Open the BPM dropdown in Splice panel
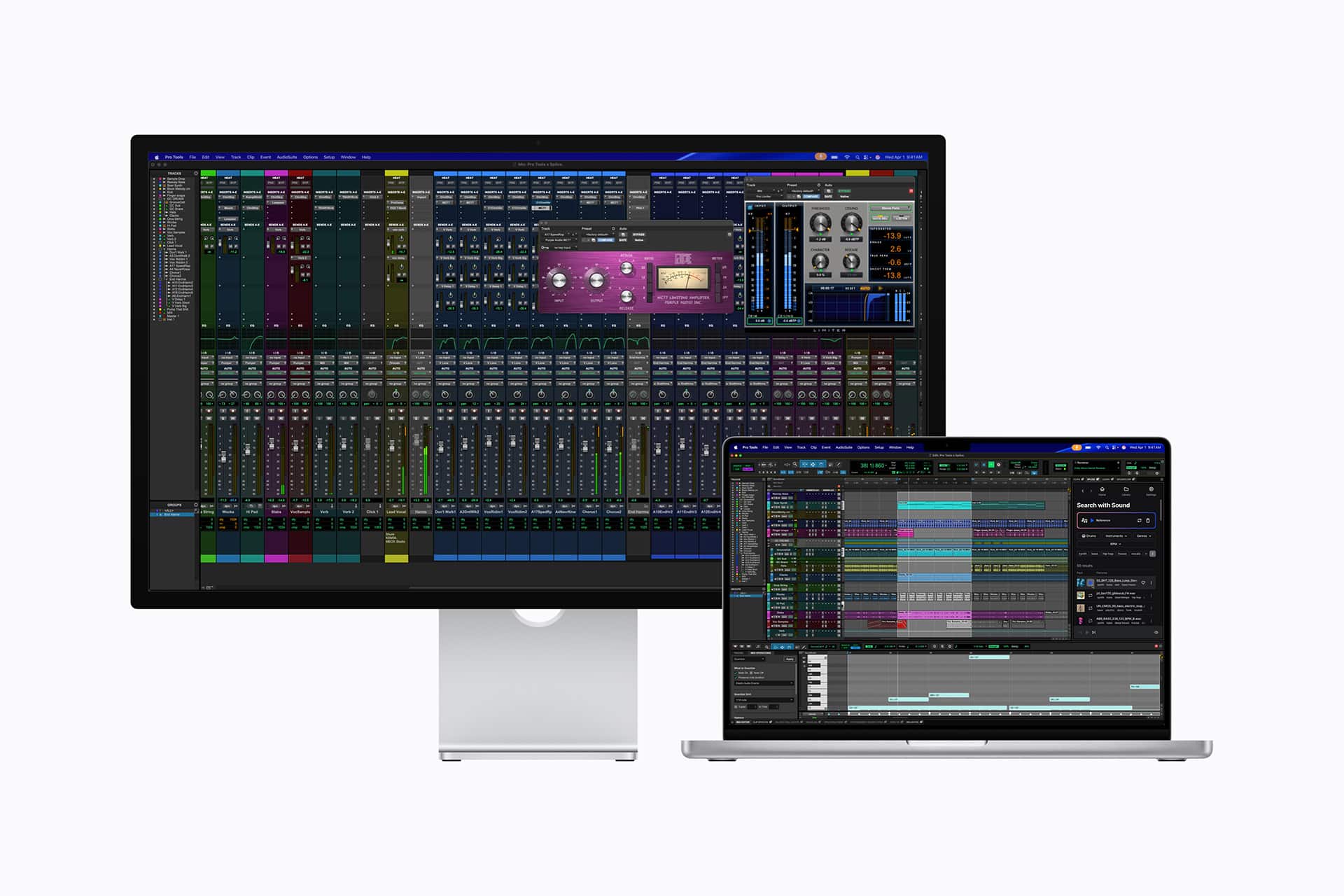The width and height of the screenshot is (1344, 896). pyautogui.click(x=1116, y=544)
